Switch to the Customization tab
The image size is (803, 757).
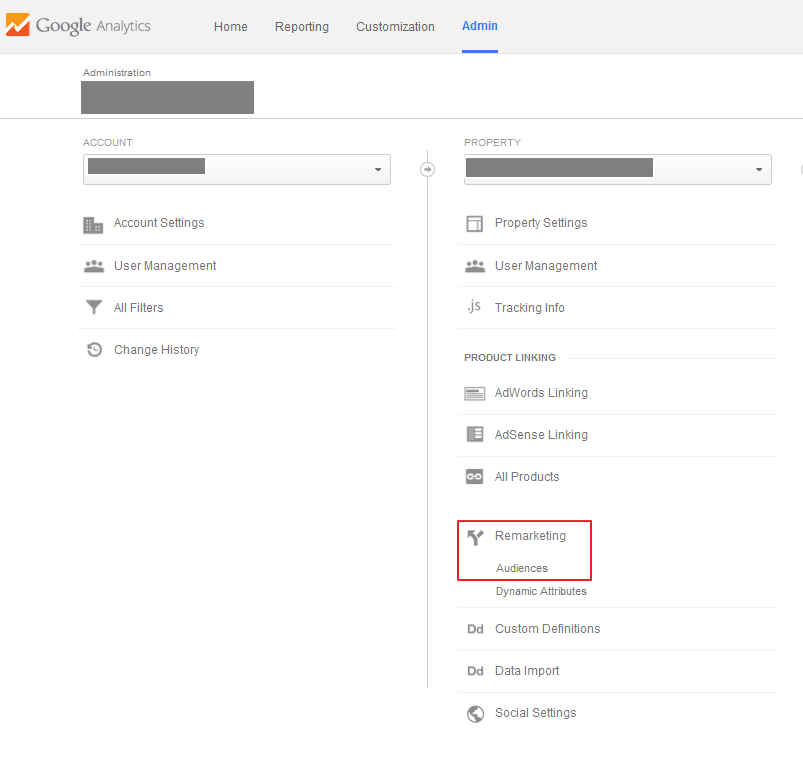[395, 27]
